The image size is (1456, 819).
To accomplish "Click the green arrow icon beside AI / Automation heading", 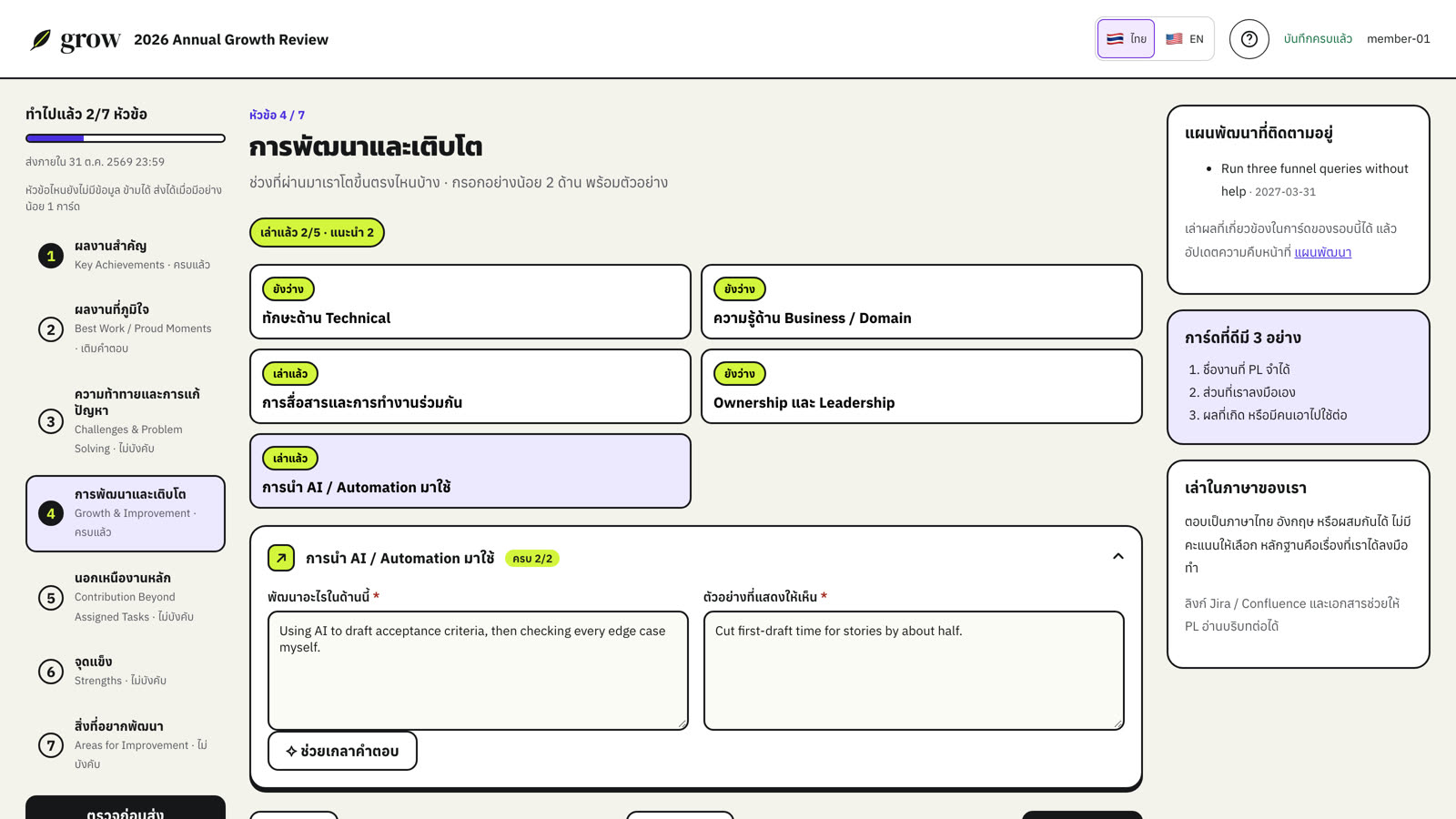I will click(x=281, y=558).
